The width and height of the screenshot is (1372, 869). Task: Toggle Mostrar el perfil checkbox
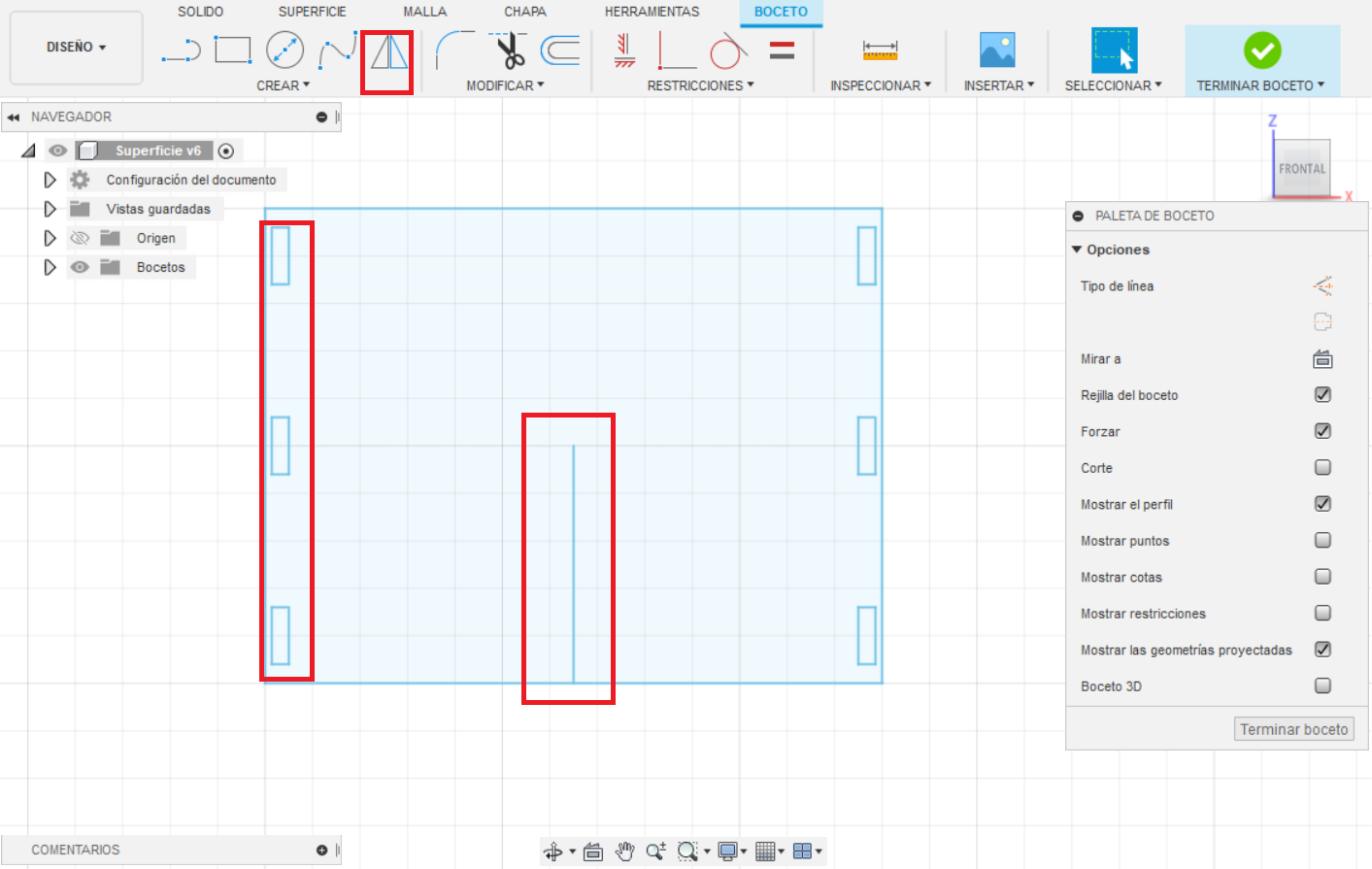point(1322,504)
